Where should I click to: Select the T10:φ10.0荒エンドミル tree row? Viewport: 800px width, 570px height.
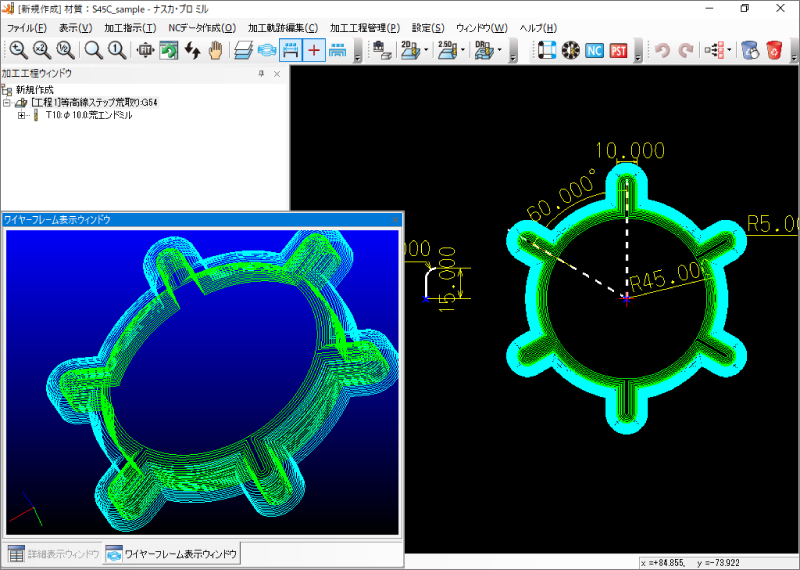coord(89,115)
